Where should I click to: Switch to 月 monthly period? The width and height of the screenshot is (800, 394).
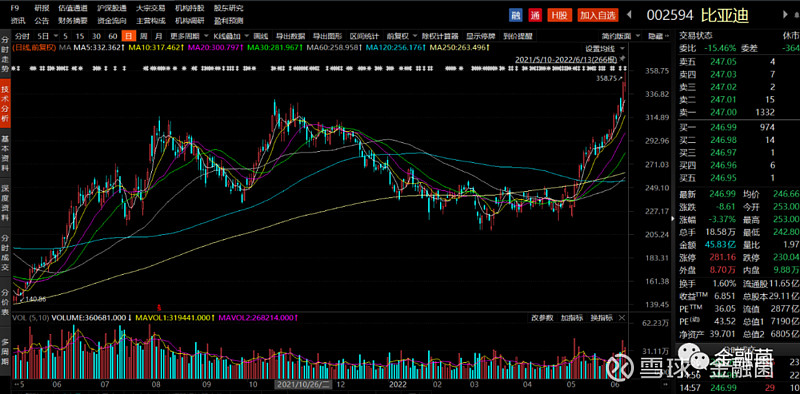point(158,36)
